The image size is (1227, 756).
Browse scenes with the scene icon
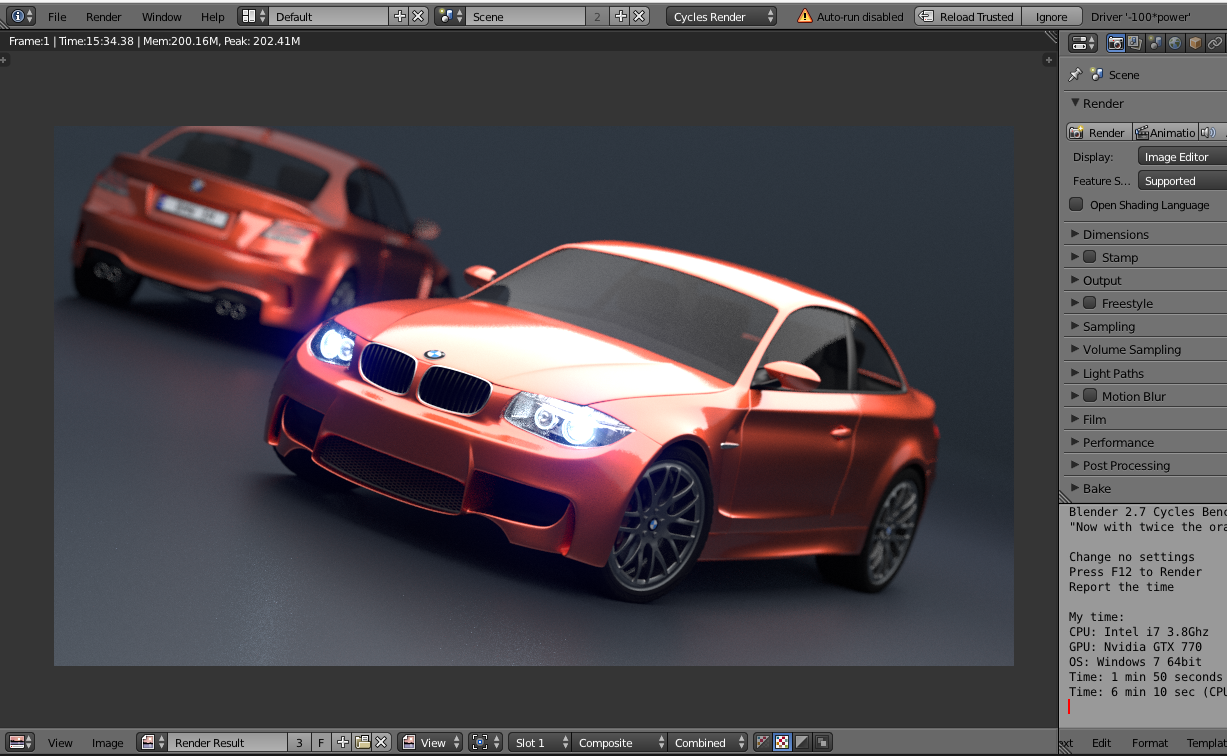click(451, 16)
